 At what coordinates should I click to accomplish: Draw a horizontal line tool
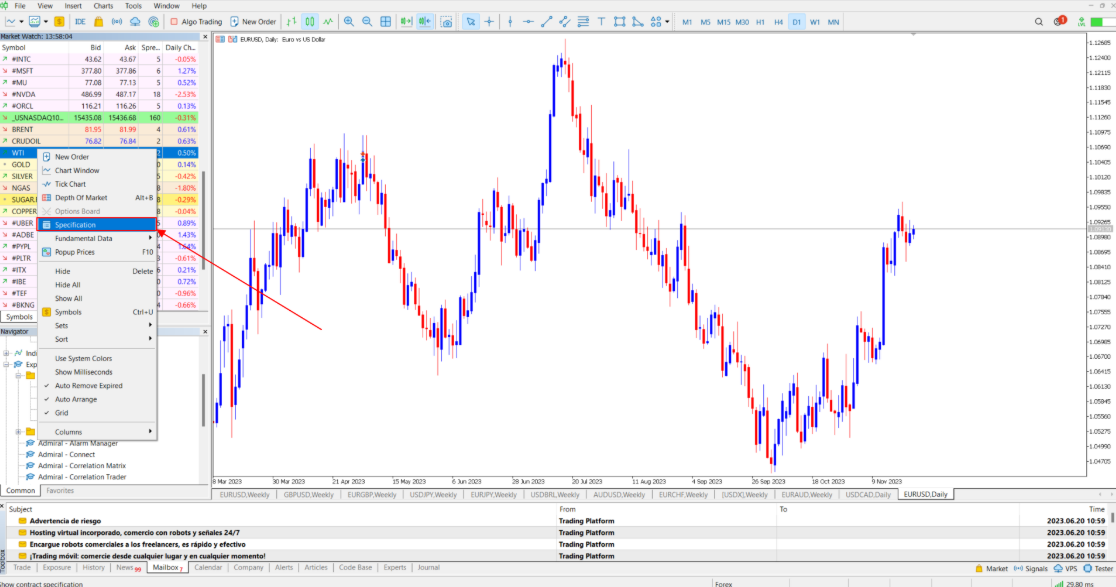tap(528, 22)
